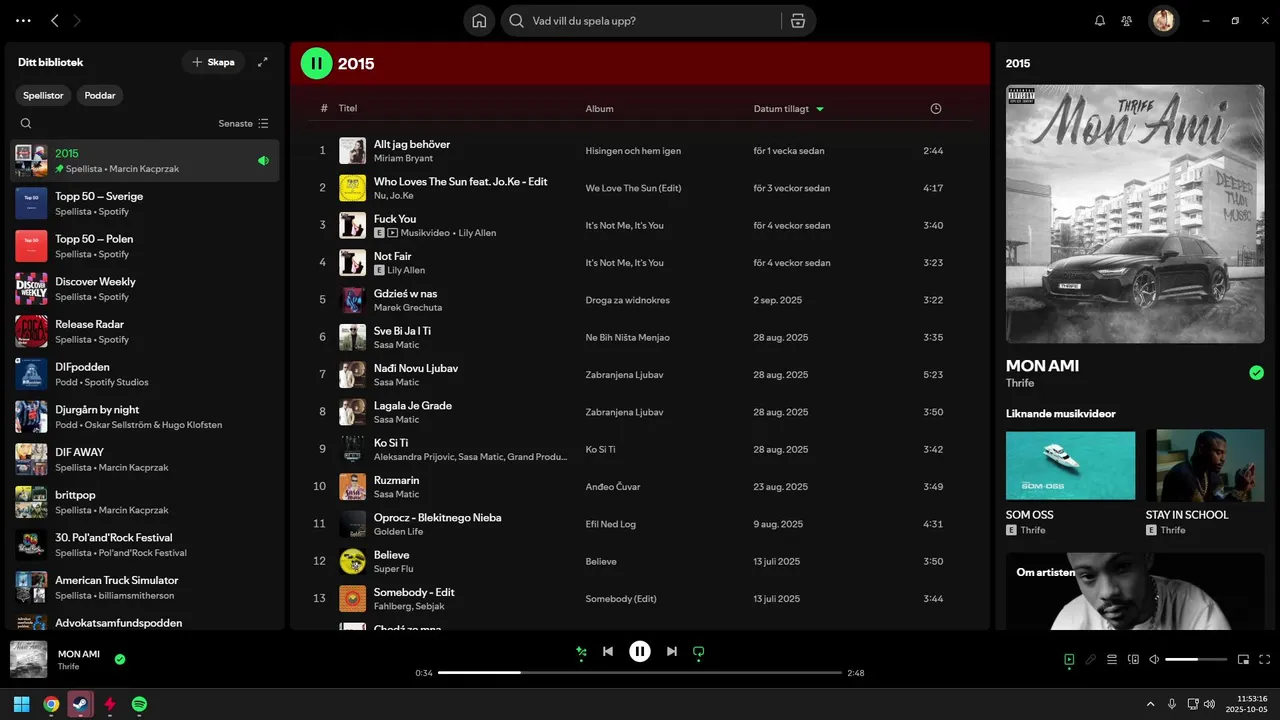Open Steam from the taskbar

point(80,704)
